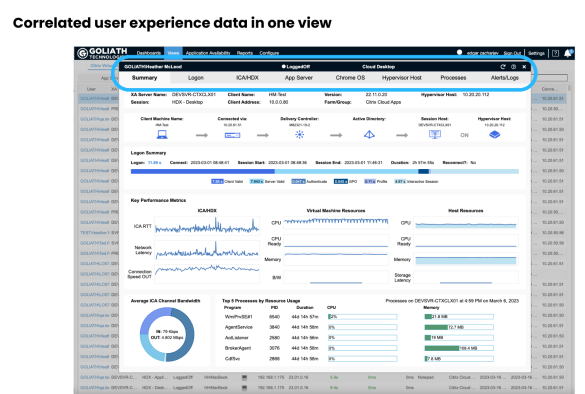Click the logon duration progress bar
Image resolution: width=585 pixels, height=394 pixels.
click(325, 172)
